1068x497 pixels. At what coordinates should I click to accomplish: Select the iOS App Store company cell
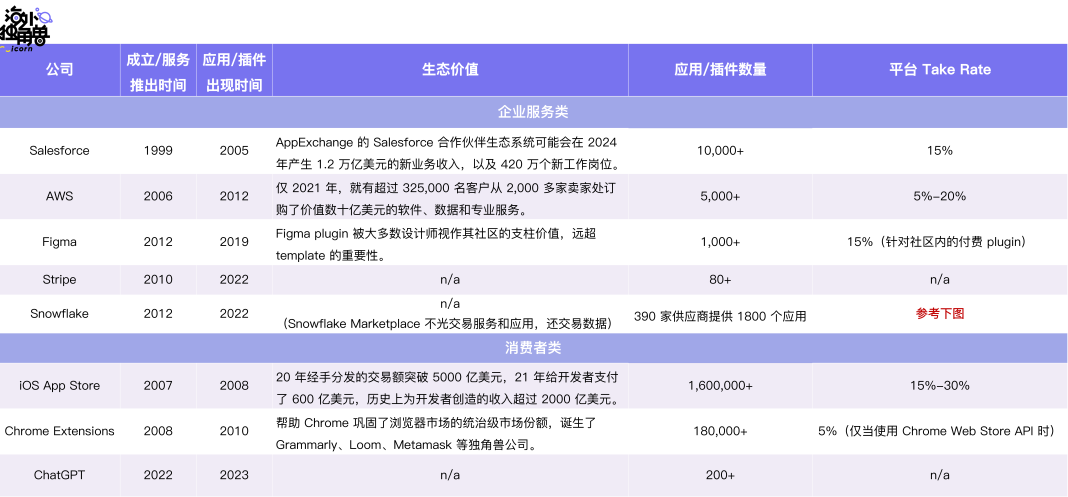point(59,385)
